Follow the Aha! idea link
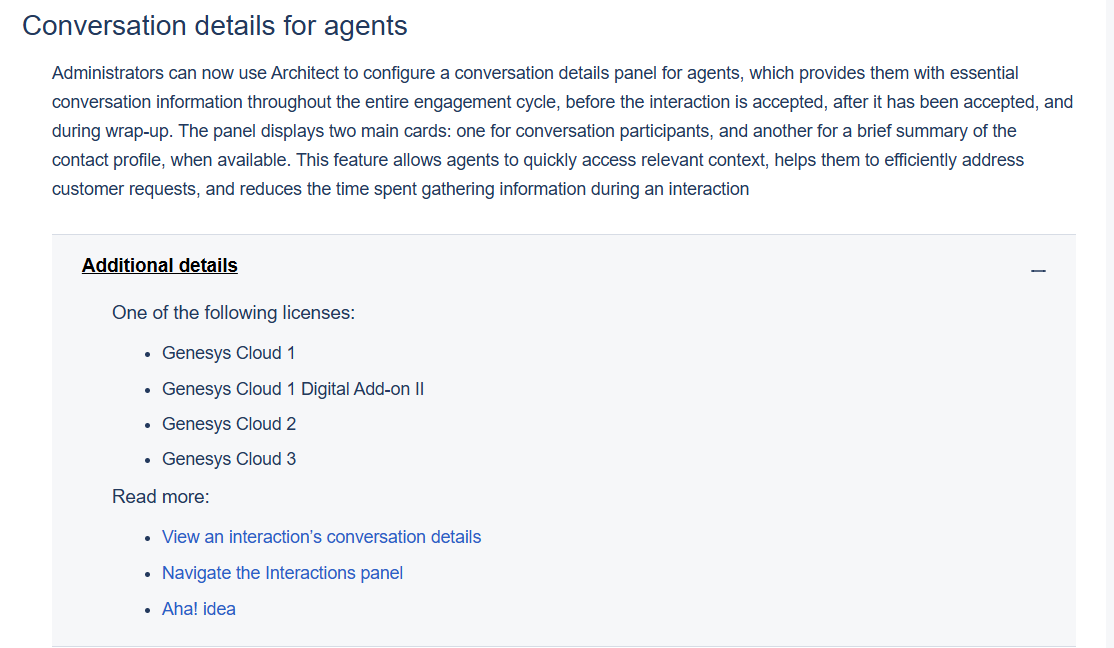Viewport: 1114px width, 648px height. tap(199, 609)
